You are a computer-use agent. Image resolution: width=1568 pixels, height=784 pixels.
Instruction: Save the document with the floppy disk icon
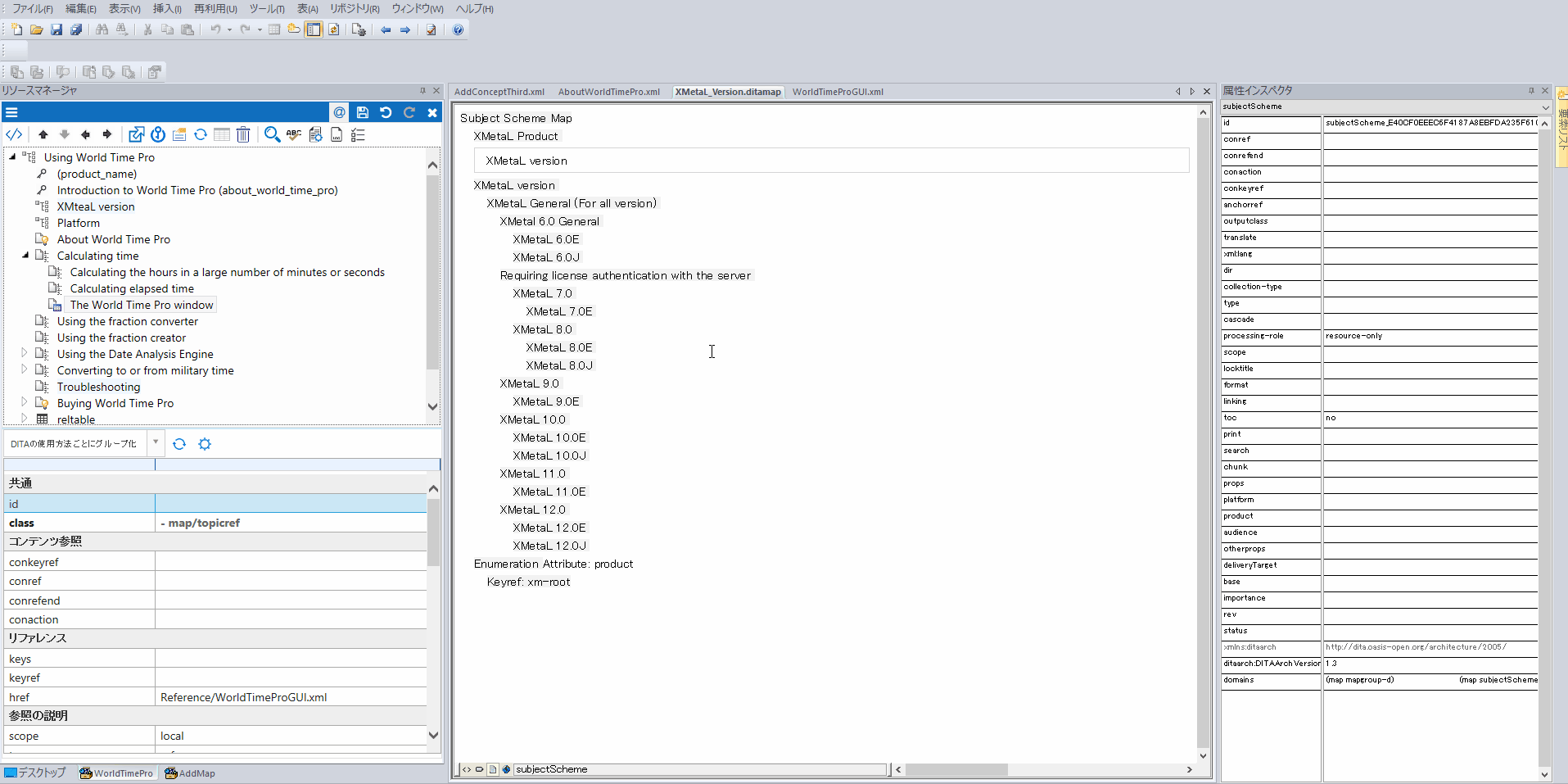(x=56, y=29)
